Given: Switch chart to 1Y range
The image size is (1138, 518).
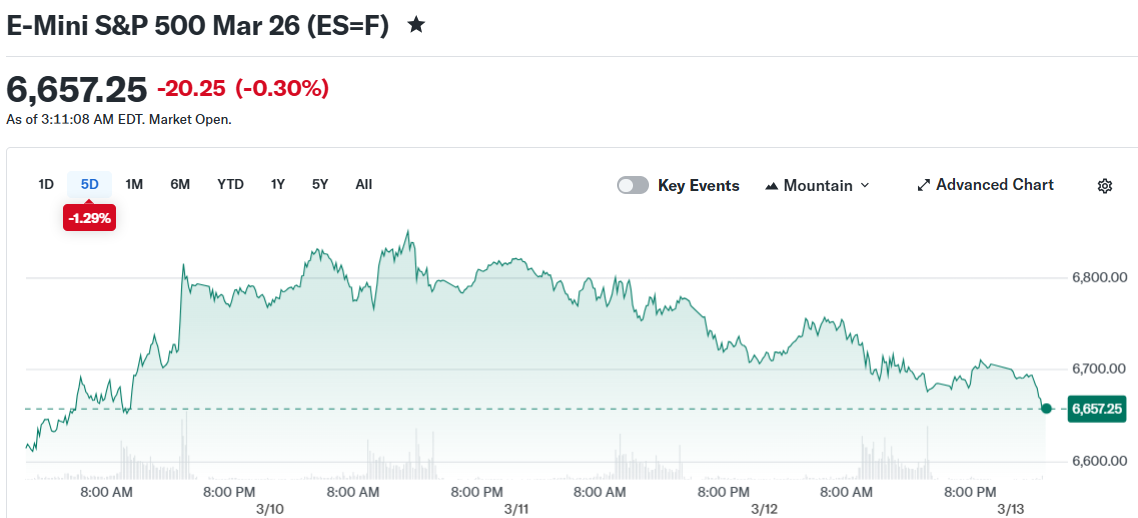Looking at the screenshot, I should pyautogui.click(x=278, y=184).
